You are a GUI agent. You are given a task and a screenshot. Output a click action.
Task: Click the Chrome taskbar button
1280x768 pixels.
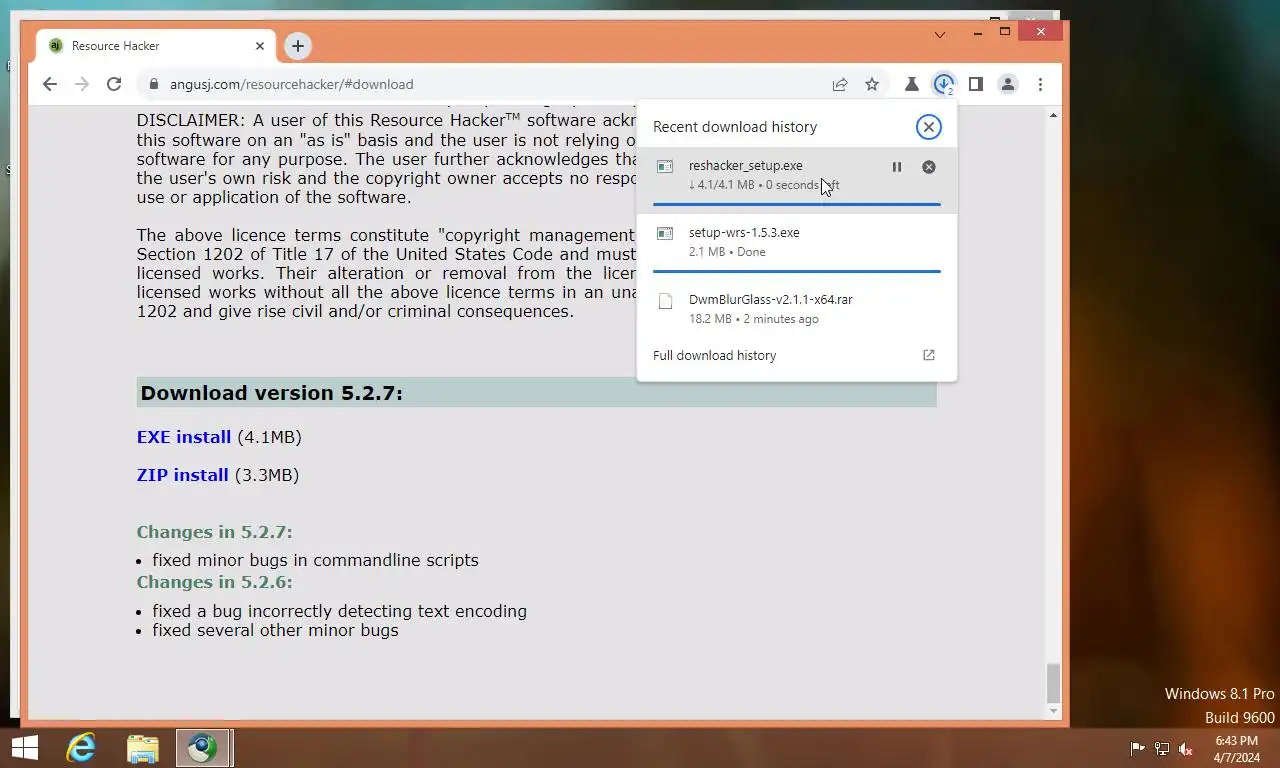(x=204, y=748)
